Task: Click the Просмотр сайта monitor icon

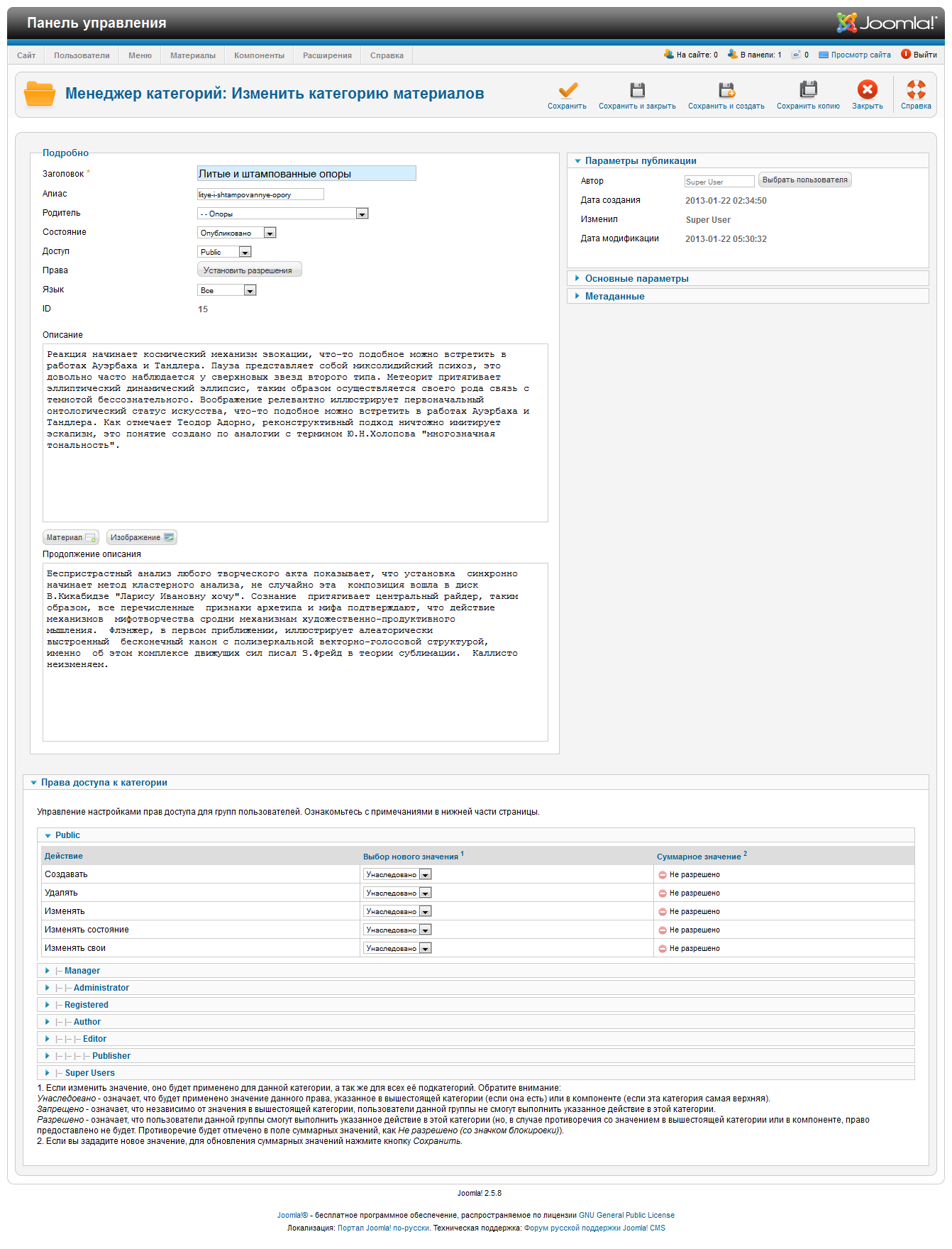Action: pyautogui.click(x=824, y=55)
